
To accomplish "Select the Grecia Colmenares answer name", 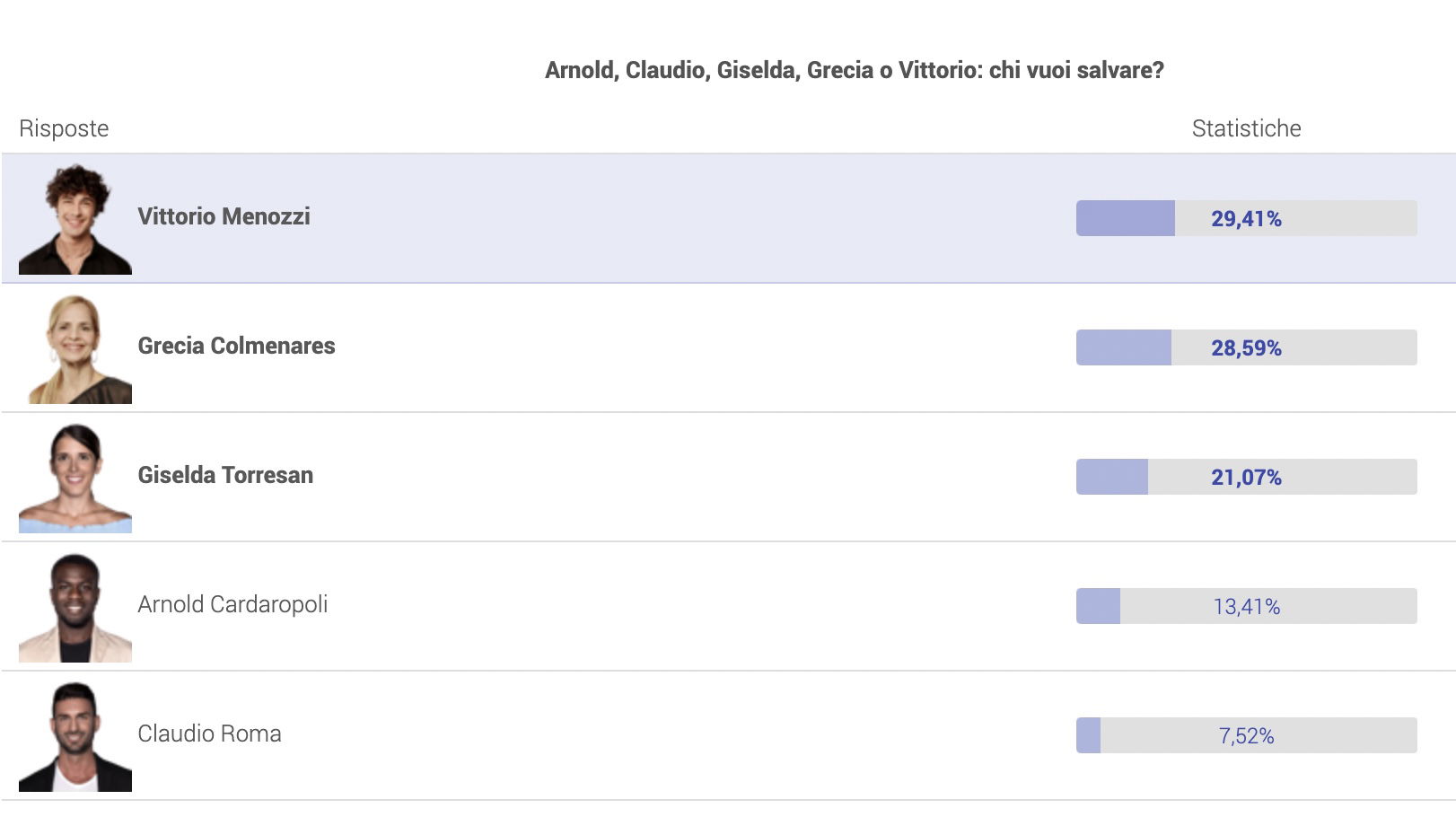I will pyautogui.click(x=236, y=346).
